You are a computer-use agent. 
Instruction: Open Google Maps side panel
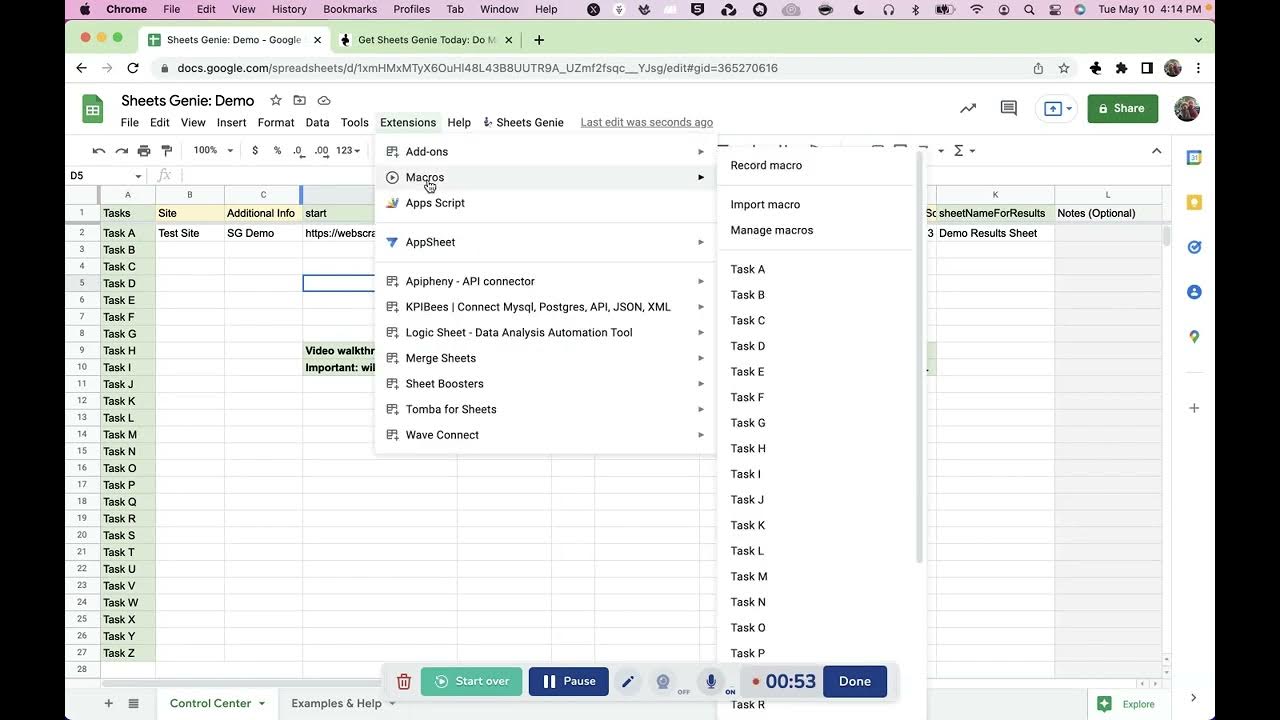tap(1194, 337)
